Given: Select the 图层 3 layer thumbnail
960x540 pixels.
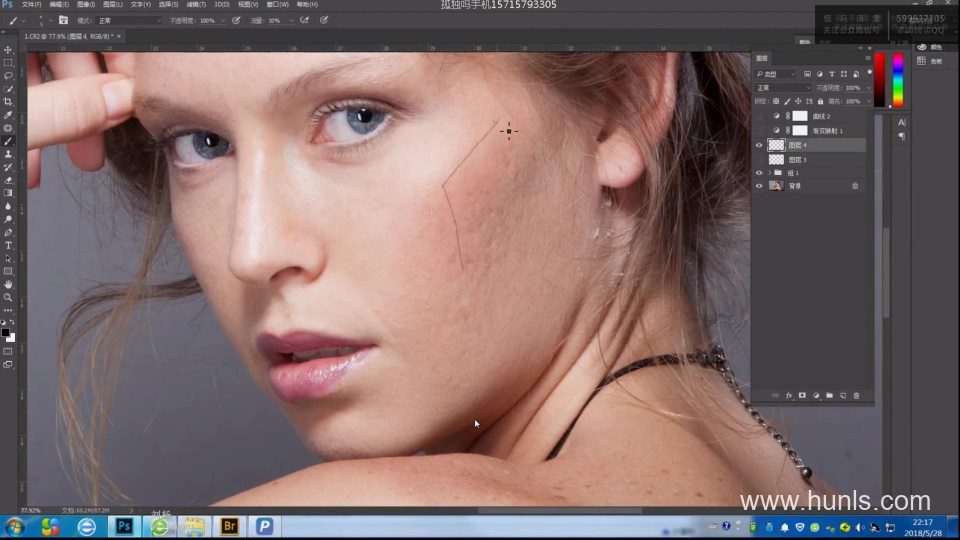Looking at the screenshot, I should tap(775, 159).
